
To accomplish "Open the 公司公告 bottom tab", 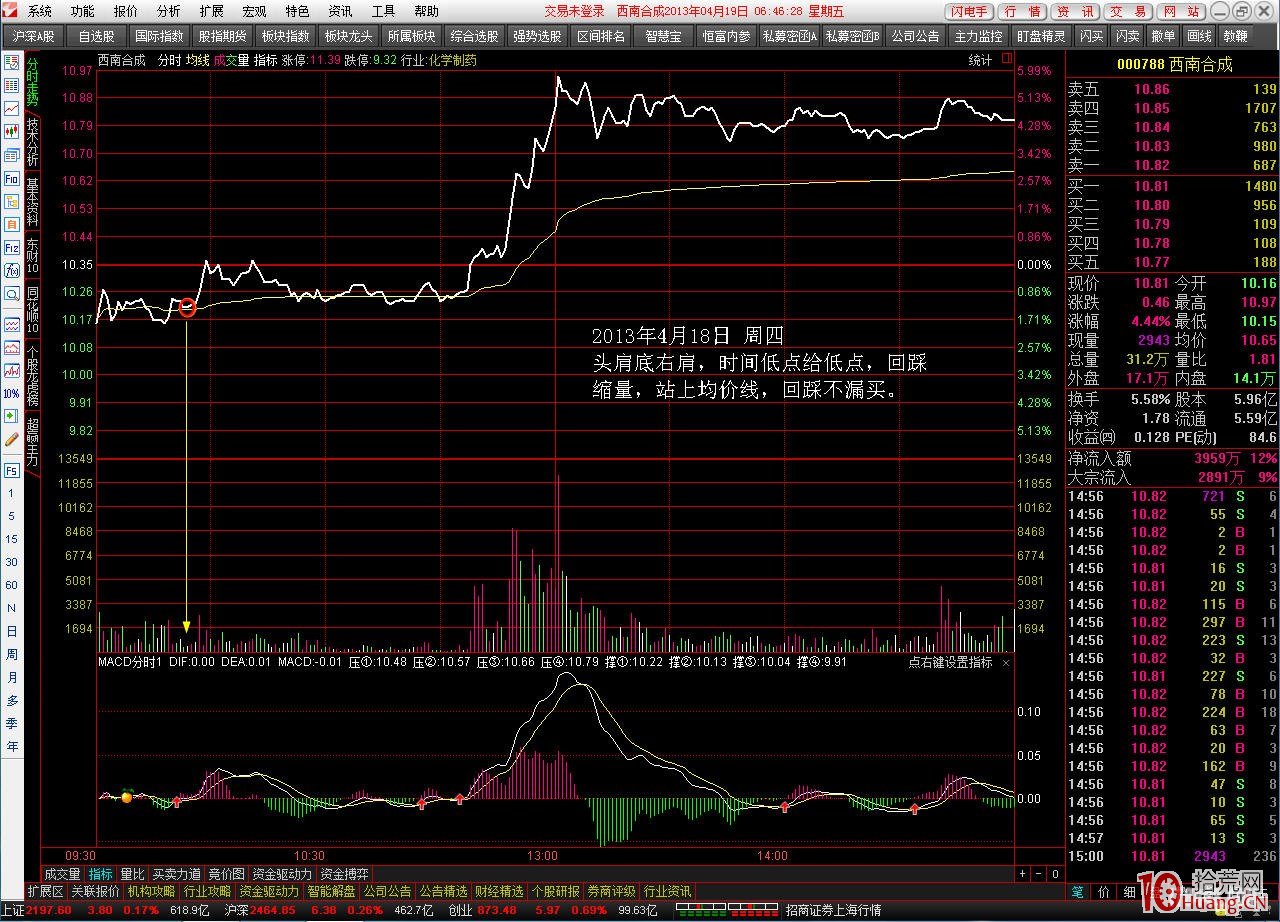I will 387,891.
